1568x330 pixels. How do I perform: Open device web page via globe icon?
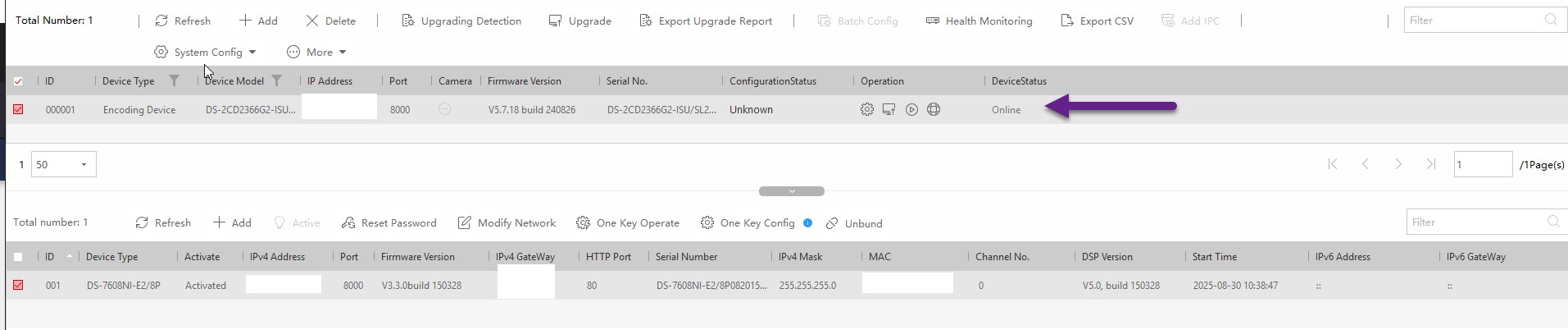[x=934, y=109]
